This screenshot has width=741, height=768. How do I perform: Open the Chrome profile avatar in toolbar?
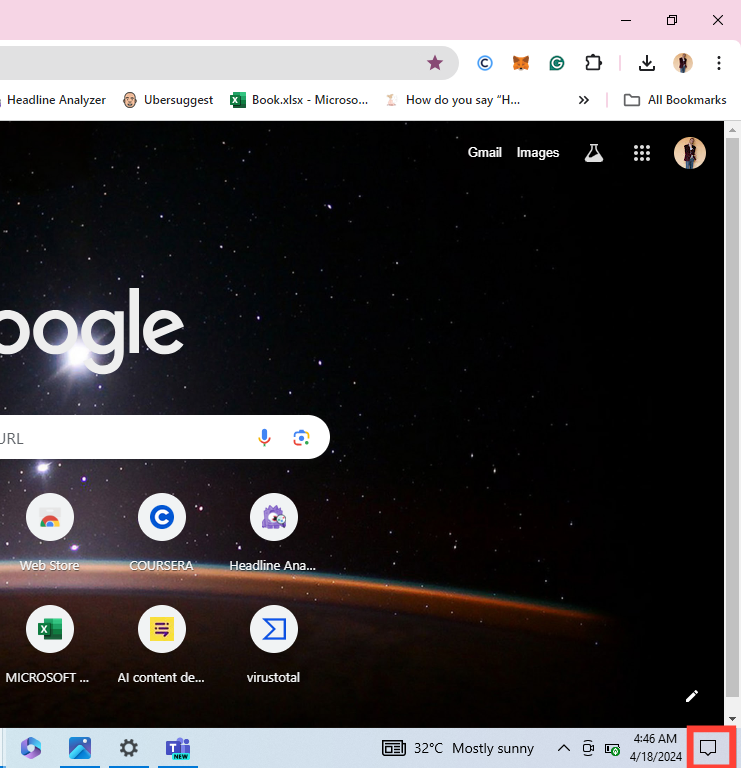point(683,63)
